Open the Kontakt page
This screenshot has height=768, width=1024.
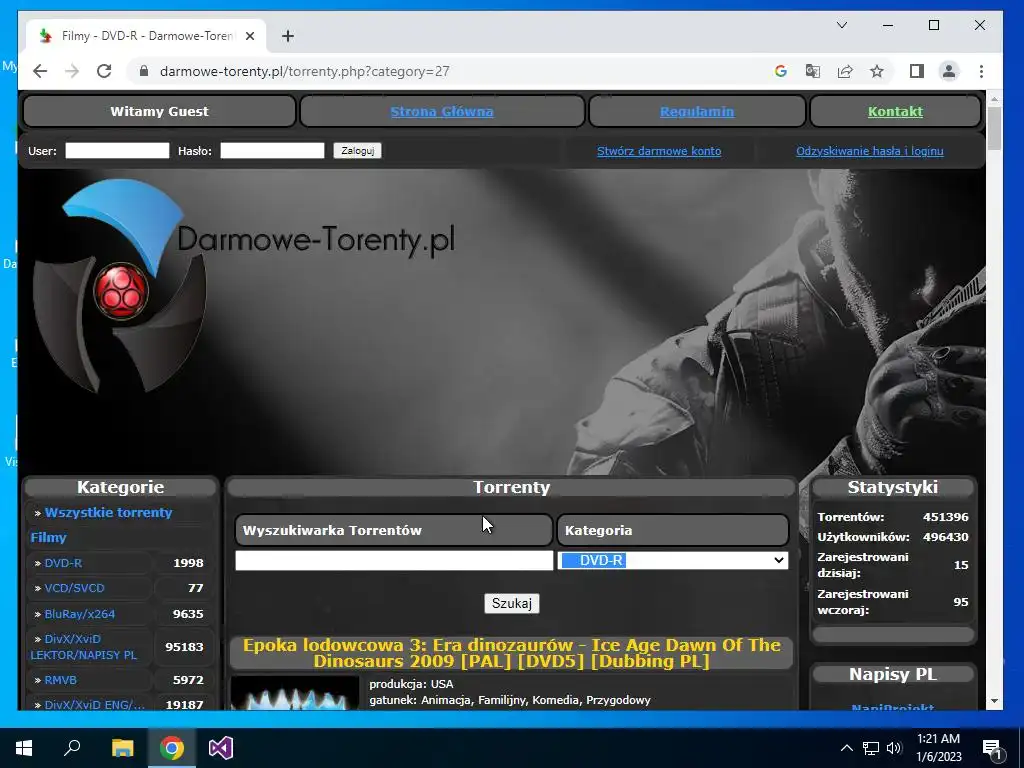tap(895, 112)
